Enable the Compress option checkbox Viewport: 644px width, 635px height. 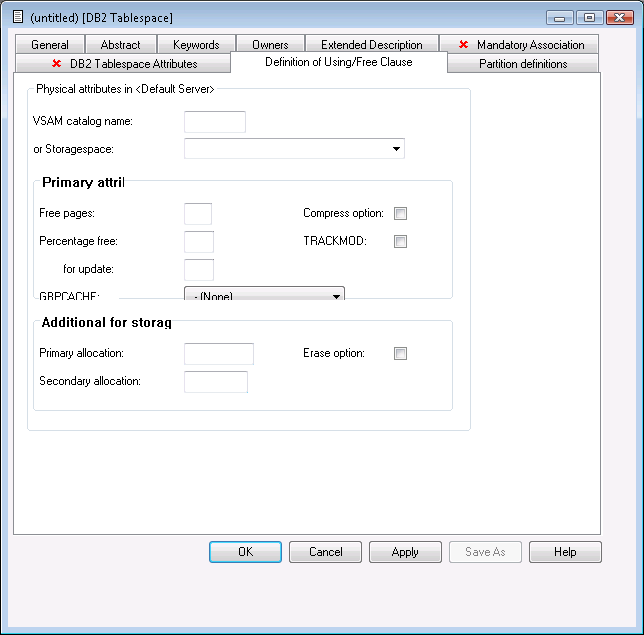tap(401, 214)
